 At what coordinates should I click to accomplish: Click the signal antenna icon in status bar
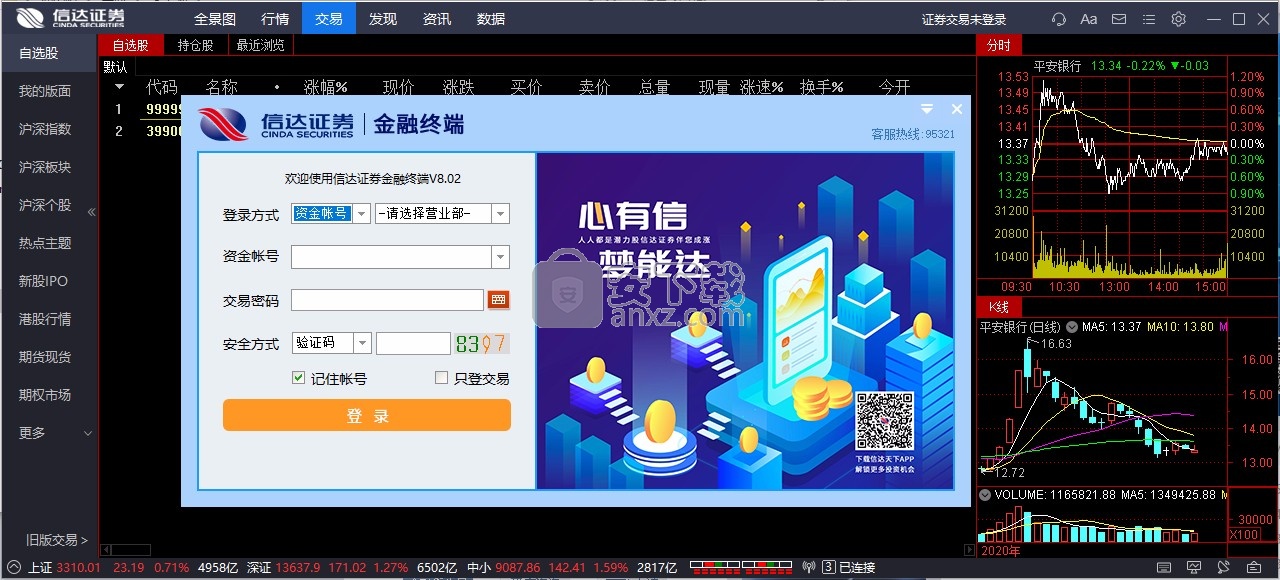809,568
